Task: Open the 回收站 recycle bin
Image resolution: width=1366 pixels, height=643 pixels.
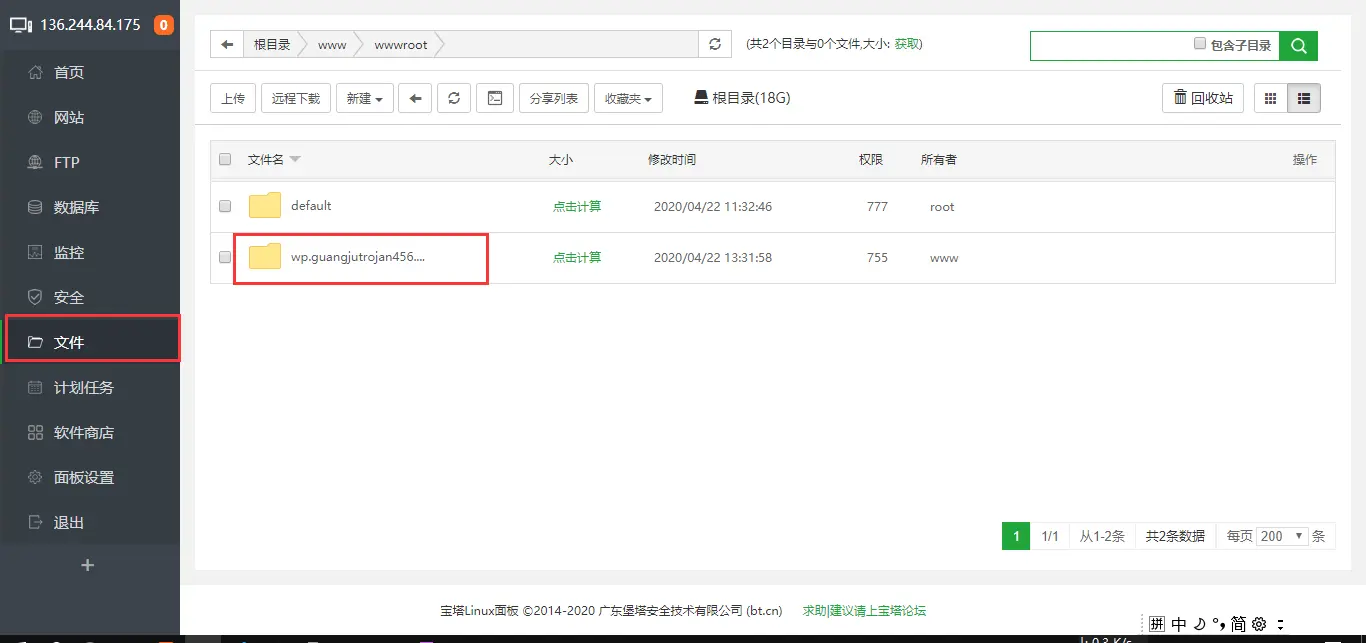Action: [x=1203, y=98]
